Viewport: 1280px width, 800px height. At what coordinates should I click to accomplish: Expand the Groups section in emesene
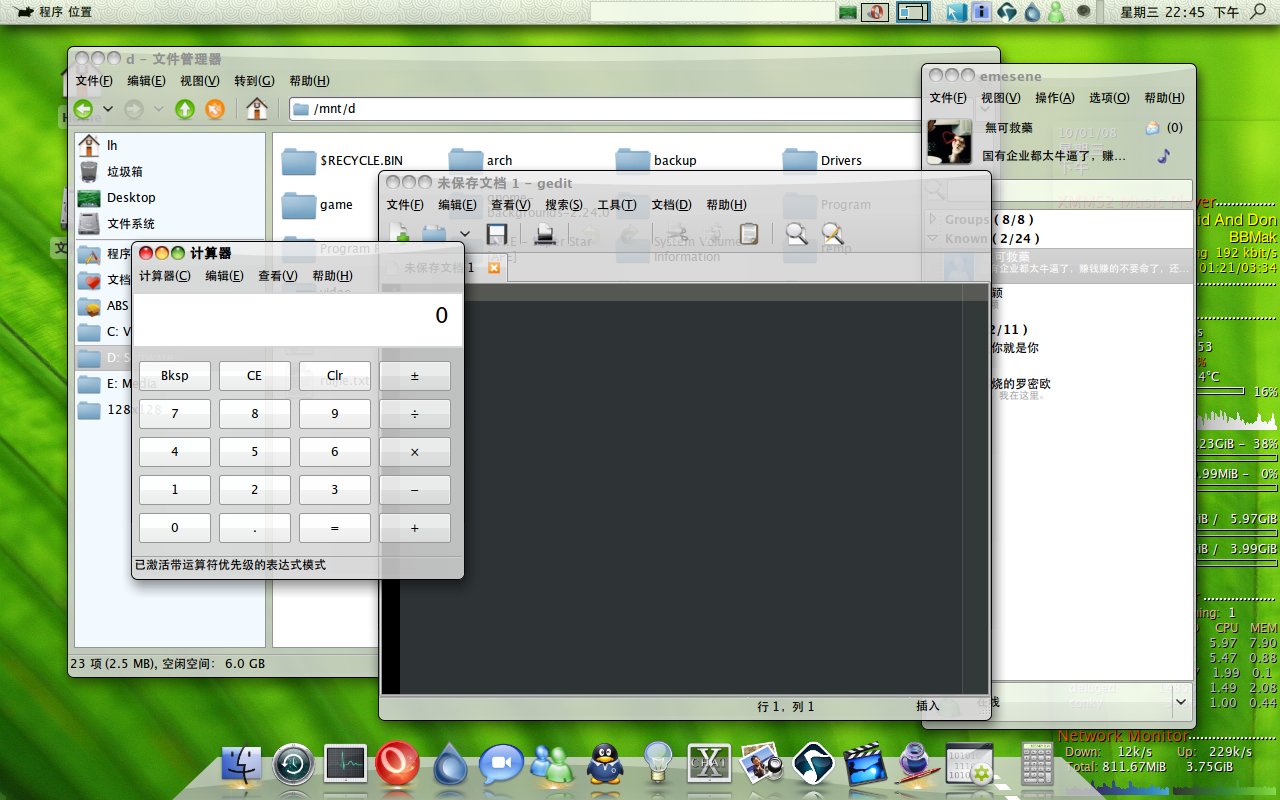pos(934,219)
